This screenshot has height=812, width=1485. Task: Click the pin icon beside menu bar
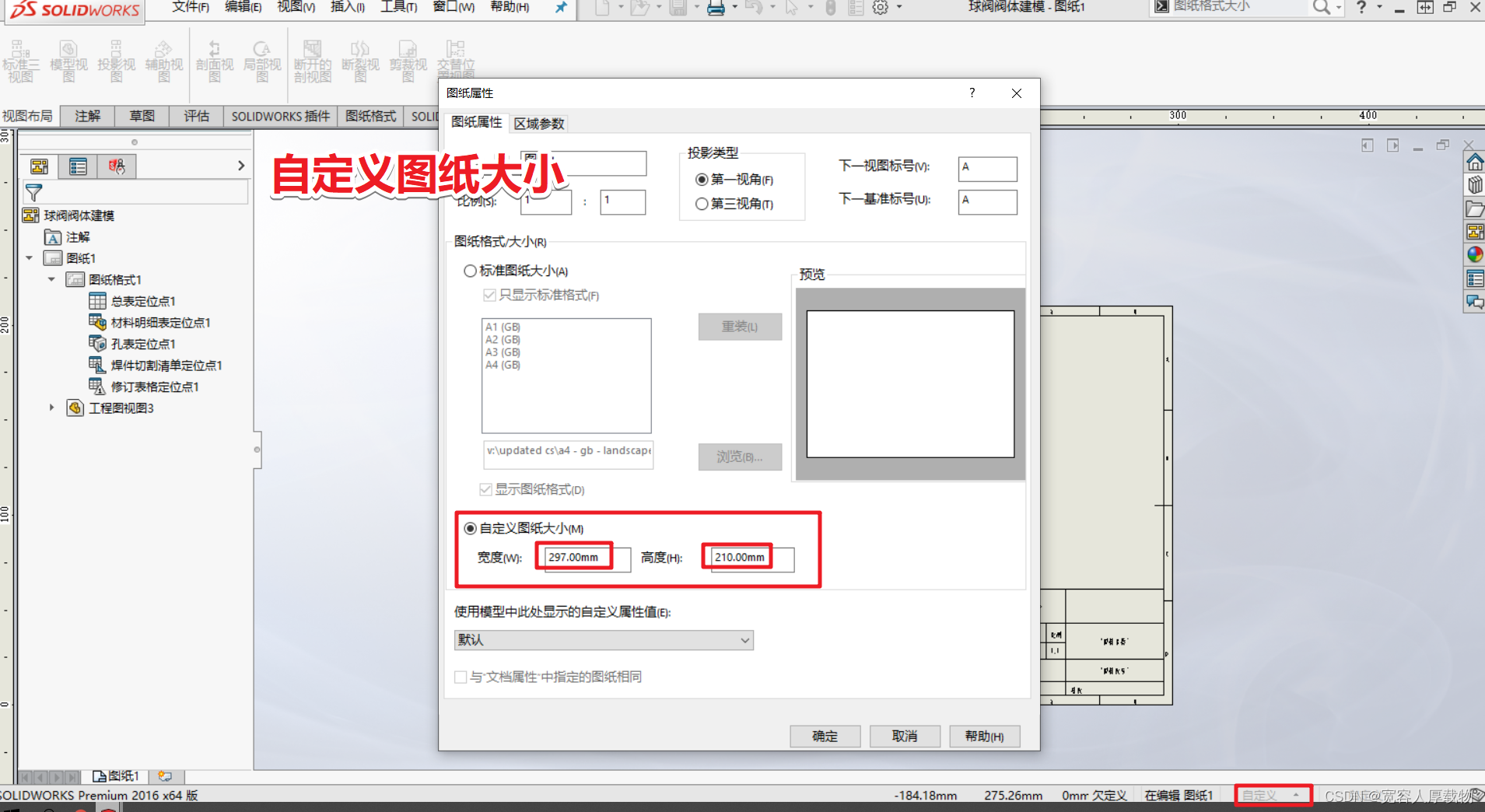click(561, 8)
